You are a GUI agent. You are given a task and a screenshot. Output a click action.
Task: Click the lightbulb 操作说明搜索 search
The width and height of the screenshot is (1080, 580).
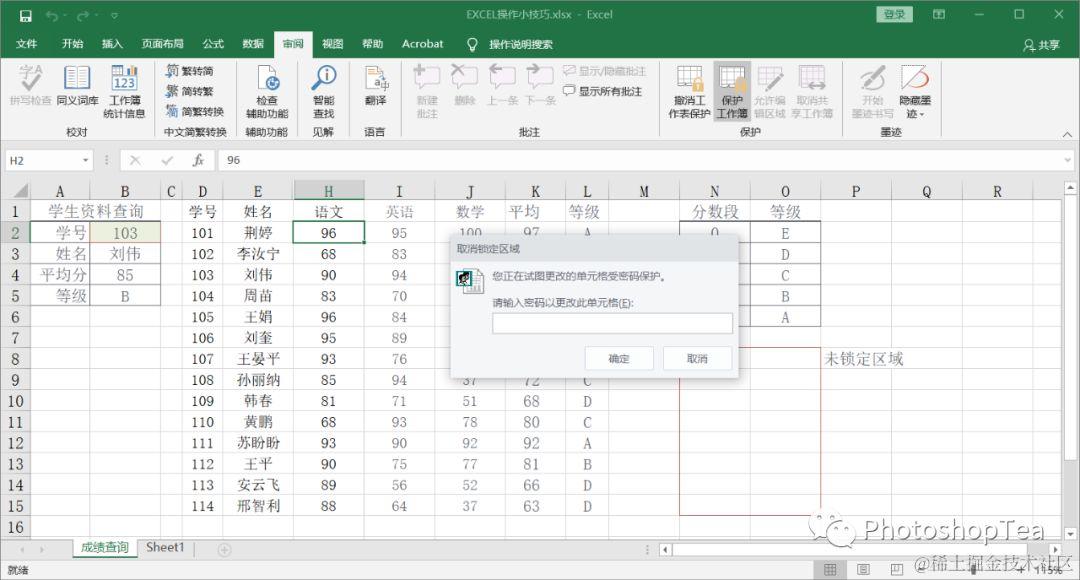(510, 44)
